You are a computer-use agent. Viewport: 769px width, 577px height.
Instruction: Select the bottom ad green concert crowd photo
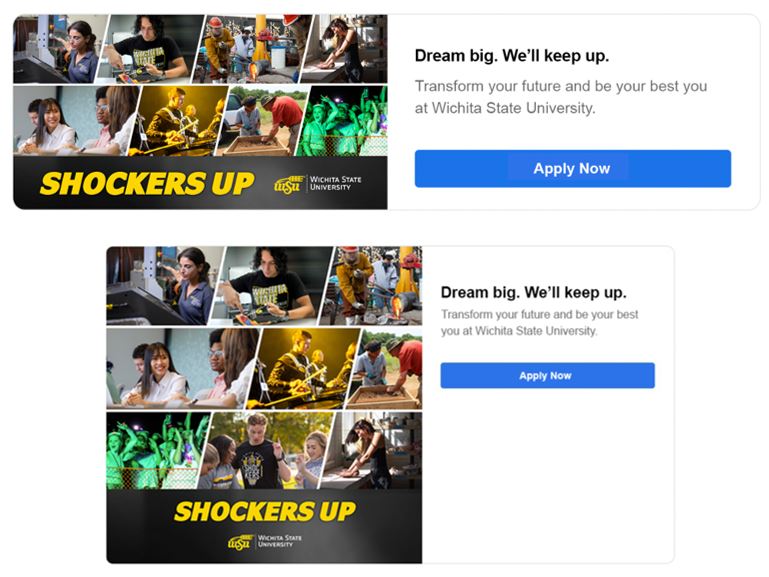pyautogui.click(x=156, y=451)
